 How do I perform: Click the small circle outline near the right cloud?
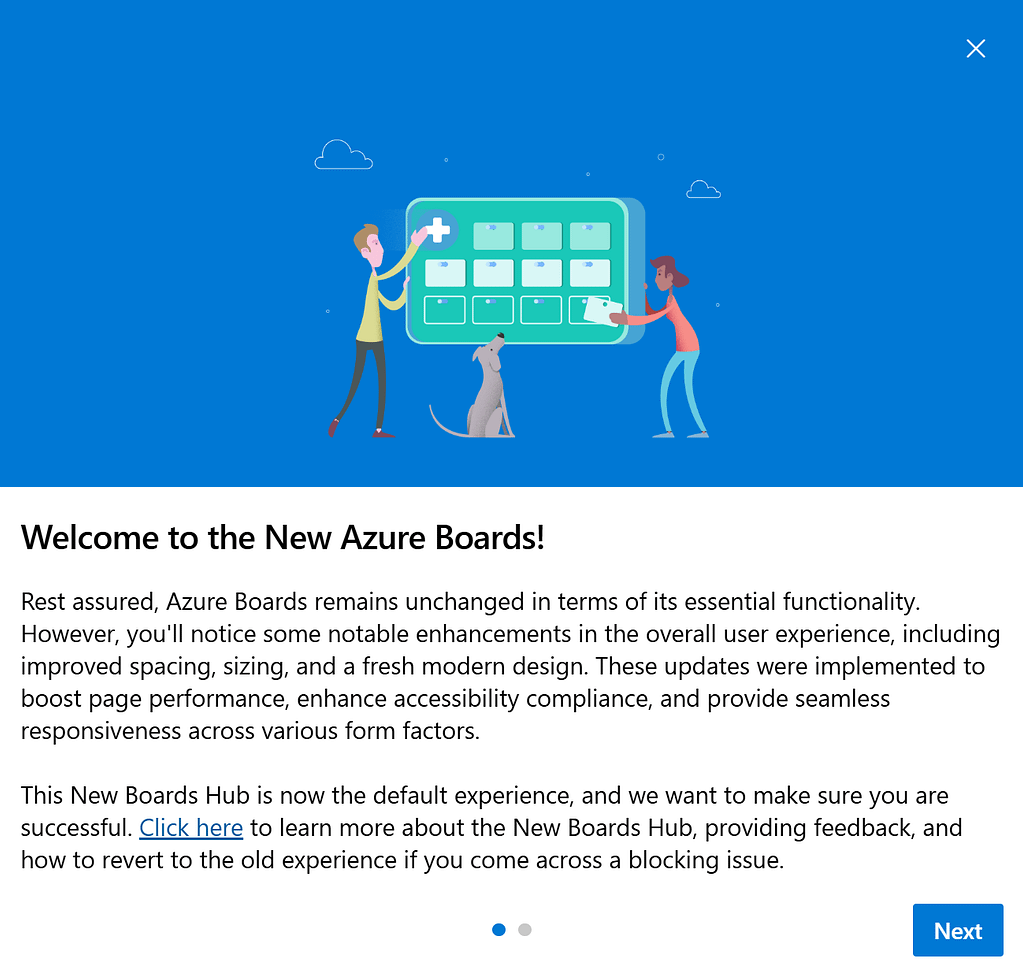coord(661,157)
